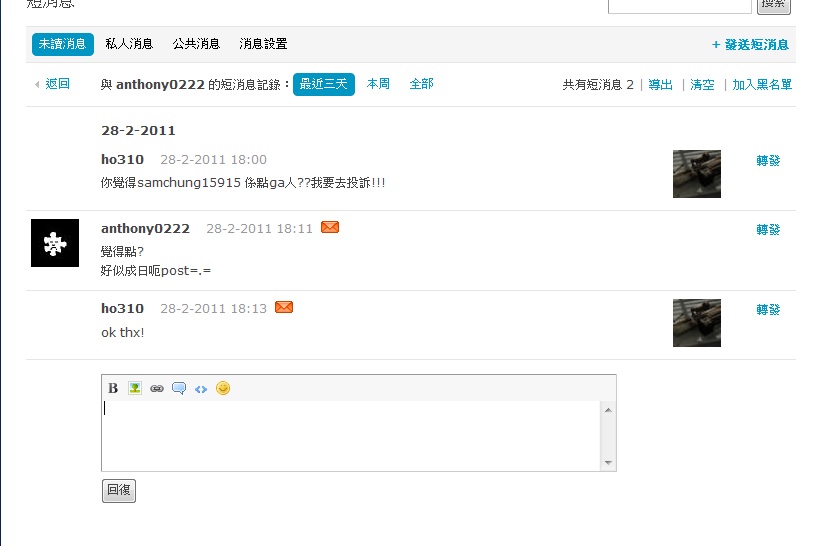
Task: Click username ho310 on 18:00 message
Action: pyautogui.click(x=122, y=160)
